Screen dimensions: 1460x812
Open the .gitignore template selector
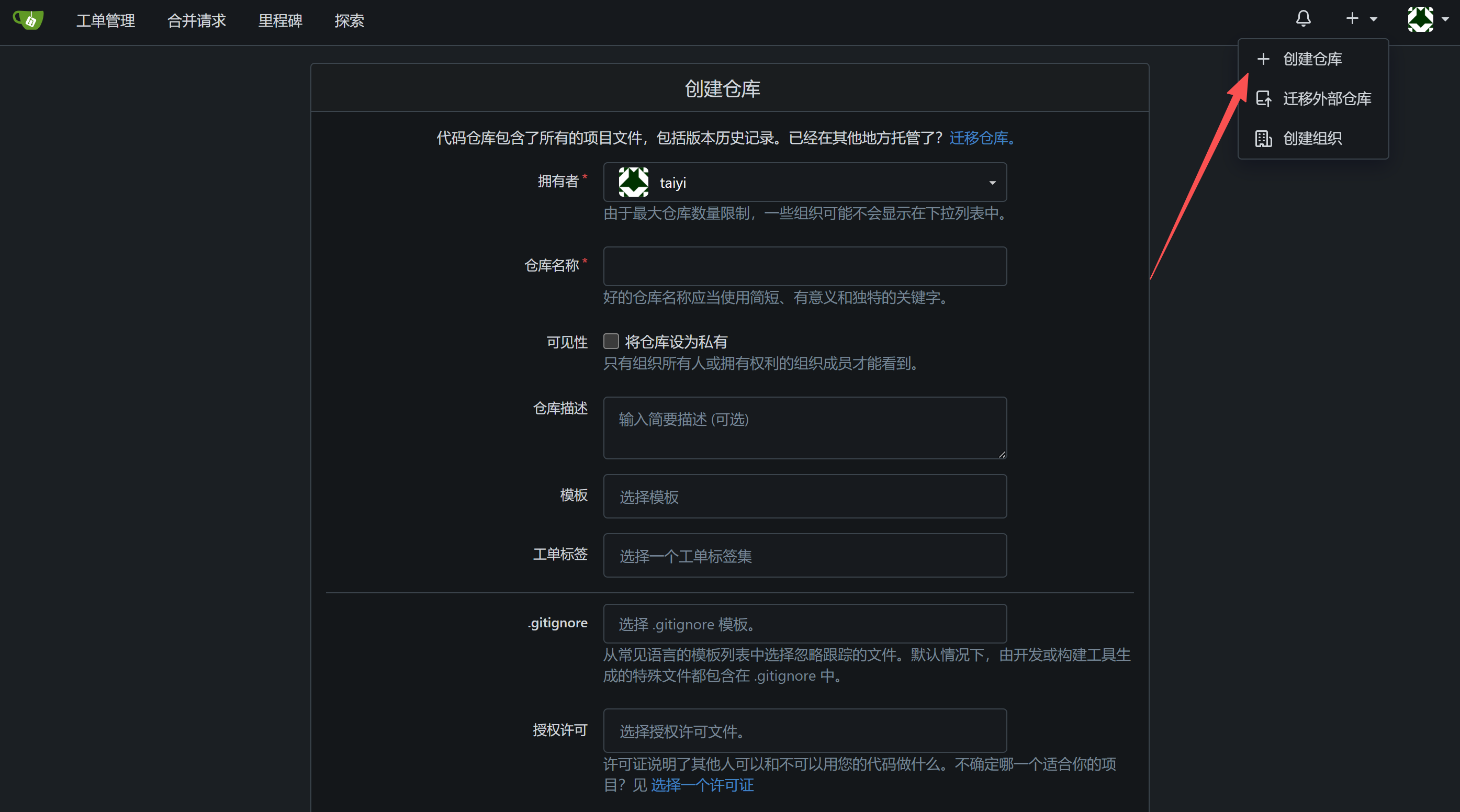[804, 624]
